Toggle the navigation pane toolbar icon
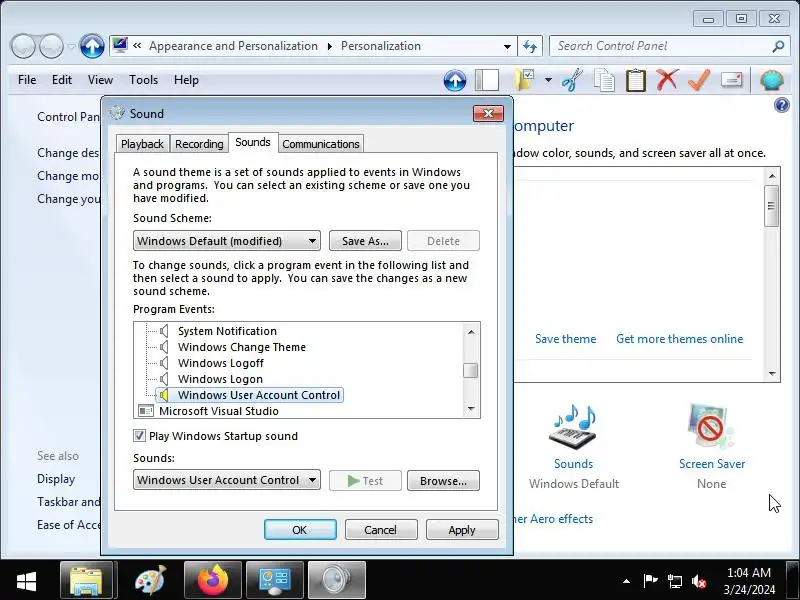Viewport: 800px width, 600px height. point(487,81)
